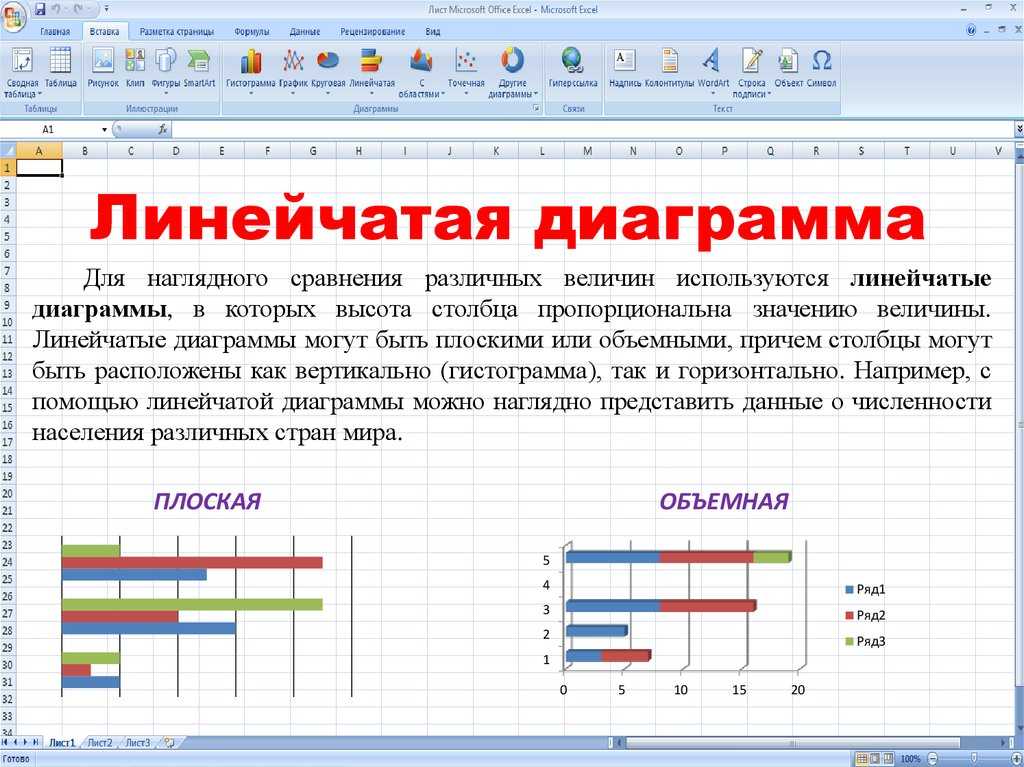Click the formula bar input

point(593,129)
